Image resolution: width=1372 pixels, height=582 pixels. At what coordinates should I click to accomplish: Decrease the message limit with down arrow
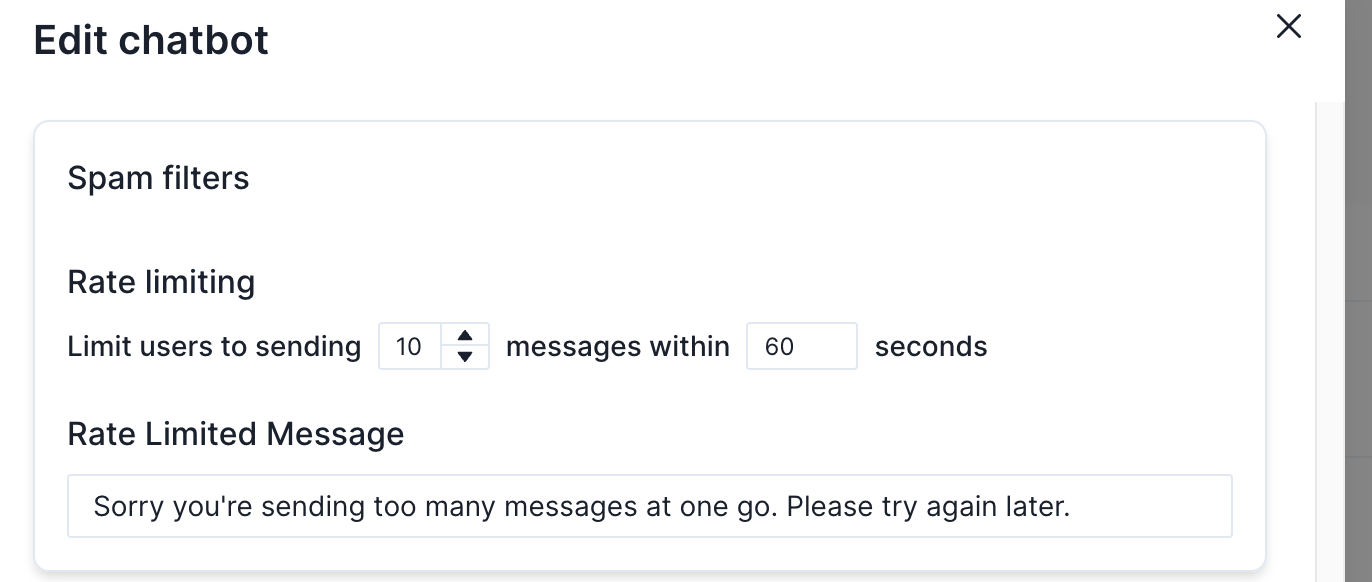(464, 357)
